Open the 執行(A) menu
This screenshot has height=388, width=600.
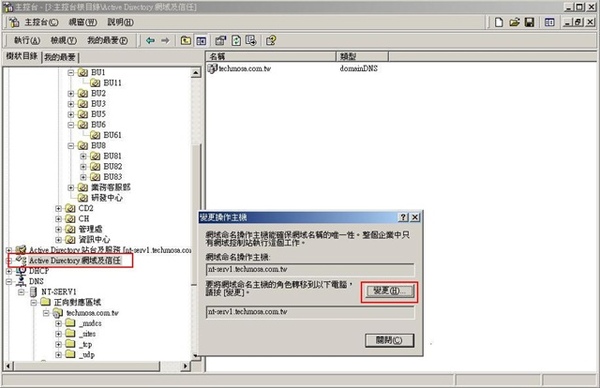(27, 40)
